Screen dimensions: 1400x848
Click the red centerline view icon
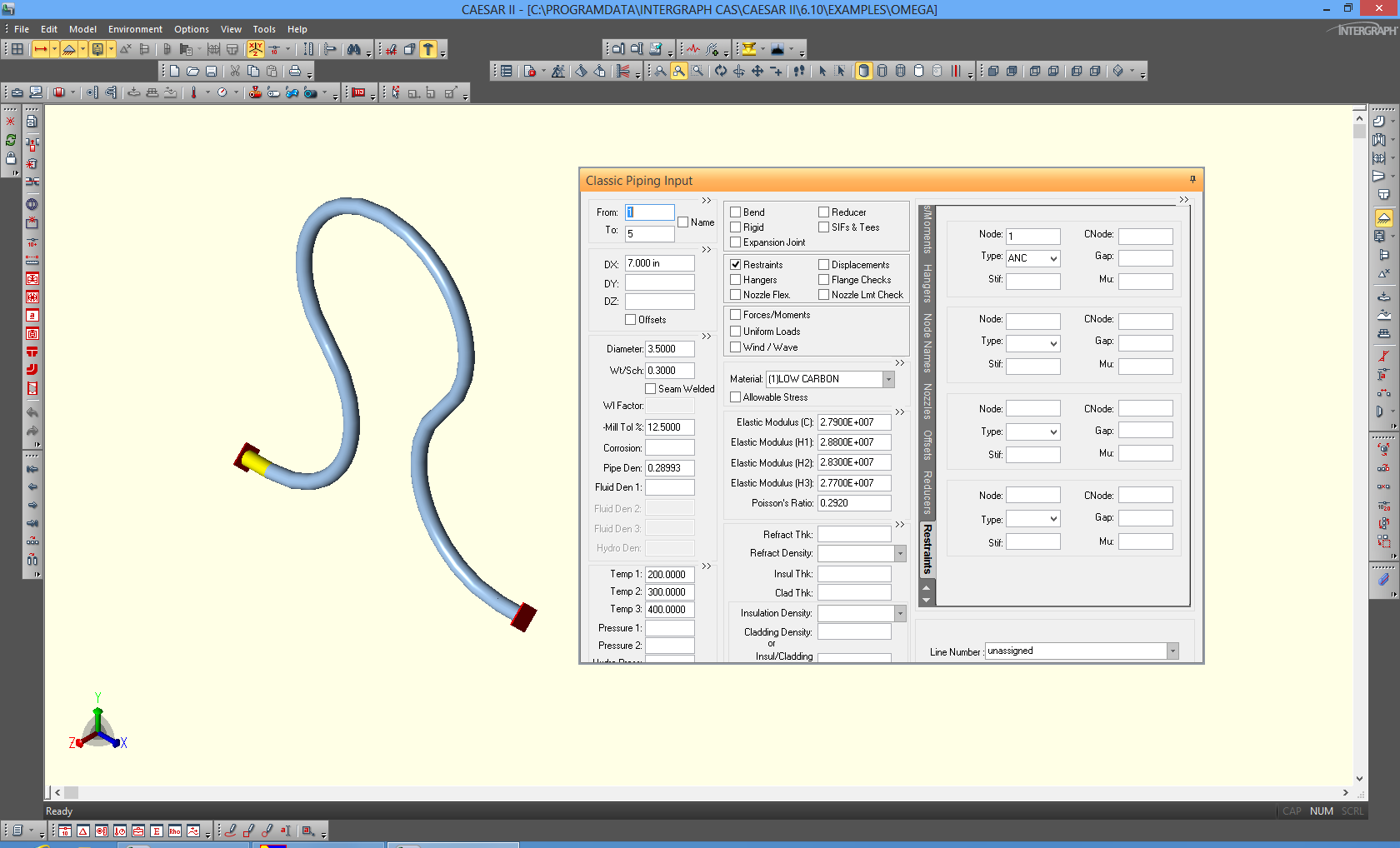click(x=956, y=72)
